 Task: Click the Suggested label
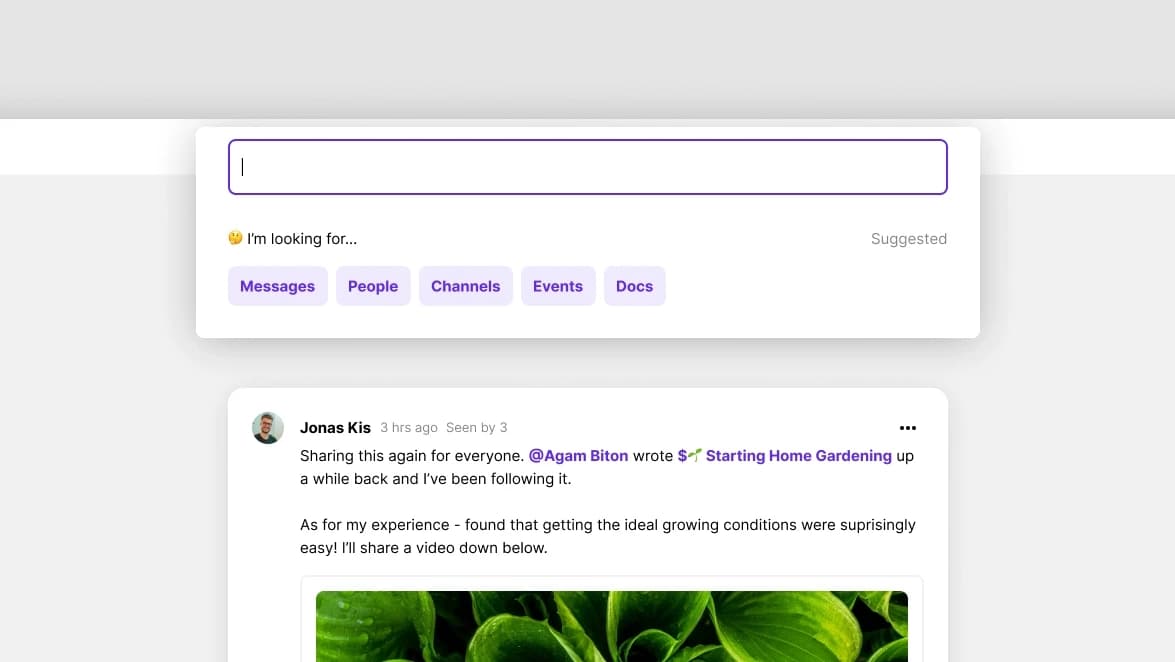click(908, 239)
